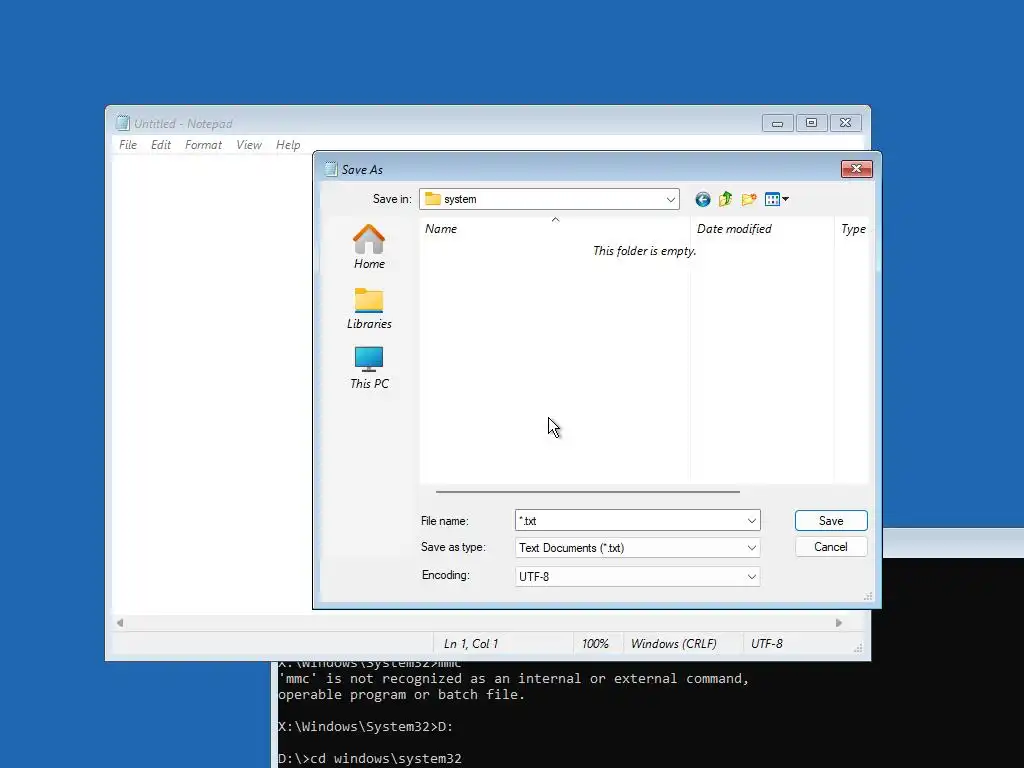The image size is (1024, 768).
Task: Expand the Save in folder dropdown
Action: pos(670,199)
